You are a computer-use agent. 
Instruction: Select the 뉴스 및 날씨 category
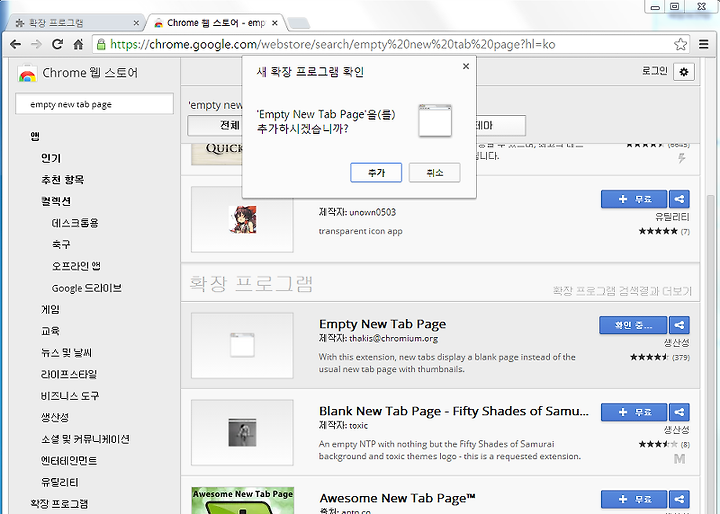[x=66, y=353]
